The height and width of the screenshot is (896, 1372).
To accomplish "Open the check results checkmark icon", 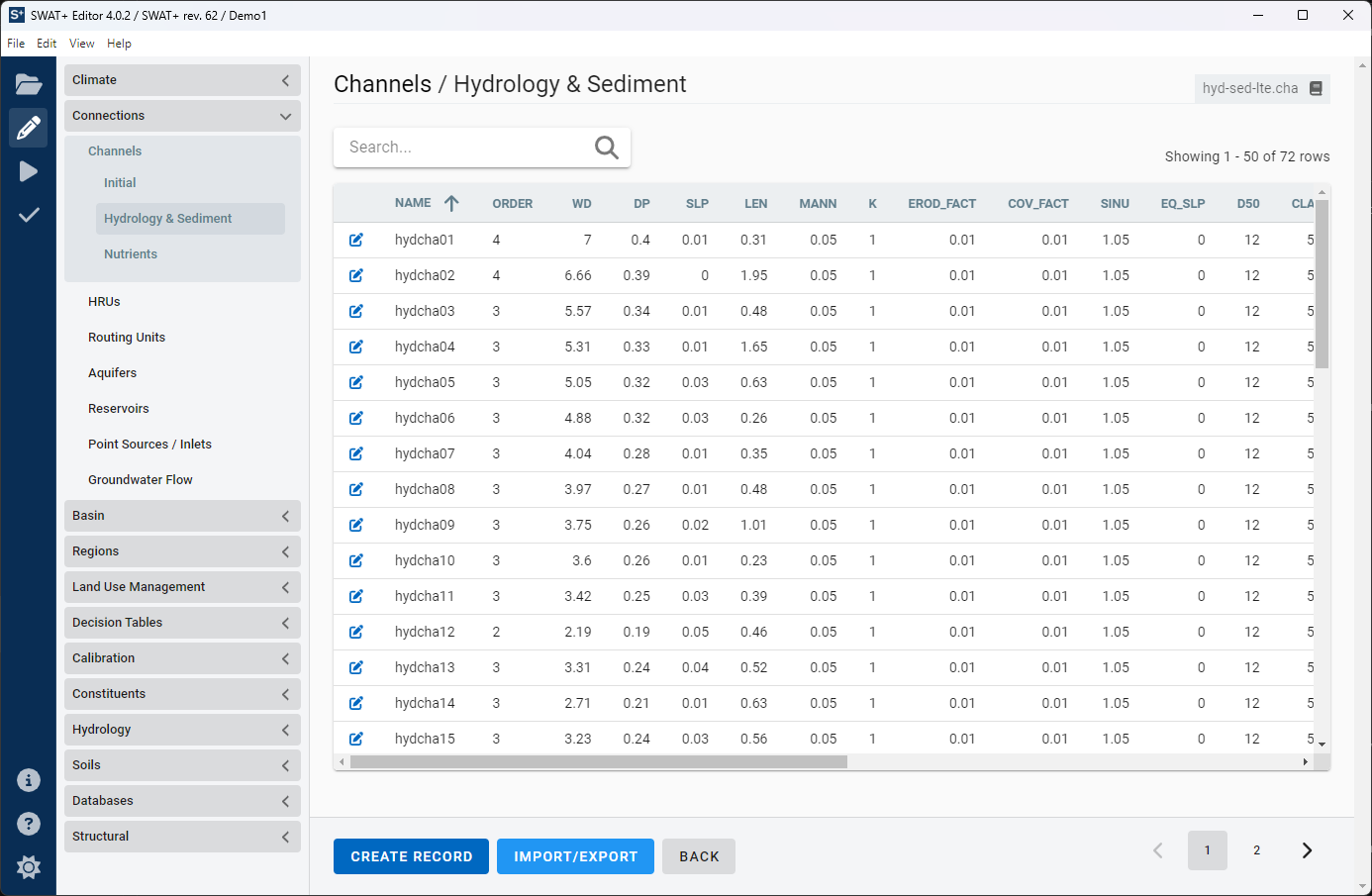I will [x=29, y=215].
